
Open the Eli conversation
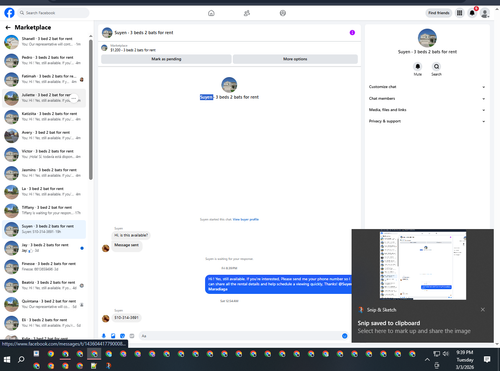tap(44, 323)
